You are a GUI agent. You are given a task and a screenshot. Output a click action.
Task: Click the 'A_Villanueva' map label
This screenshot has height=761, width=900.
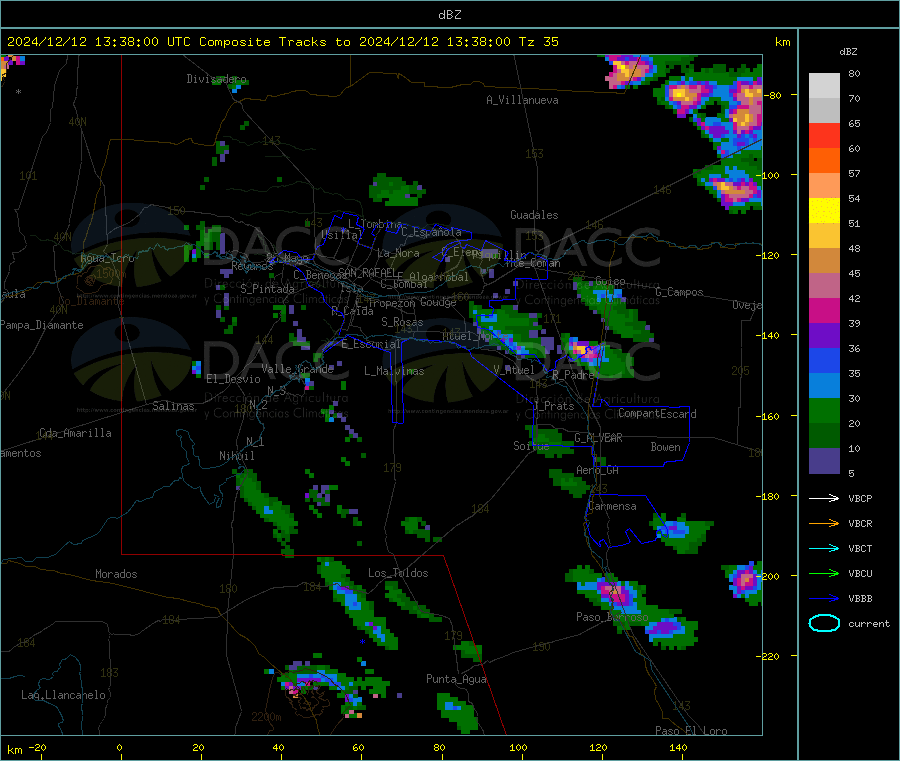522,100
